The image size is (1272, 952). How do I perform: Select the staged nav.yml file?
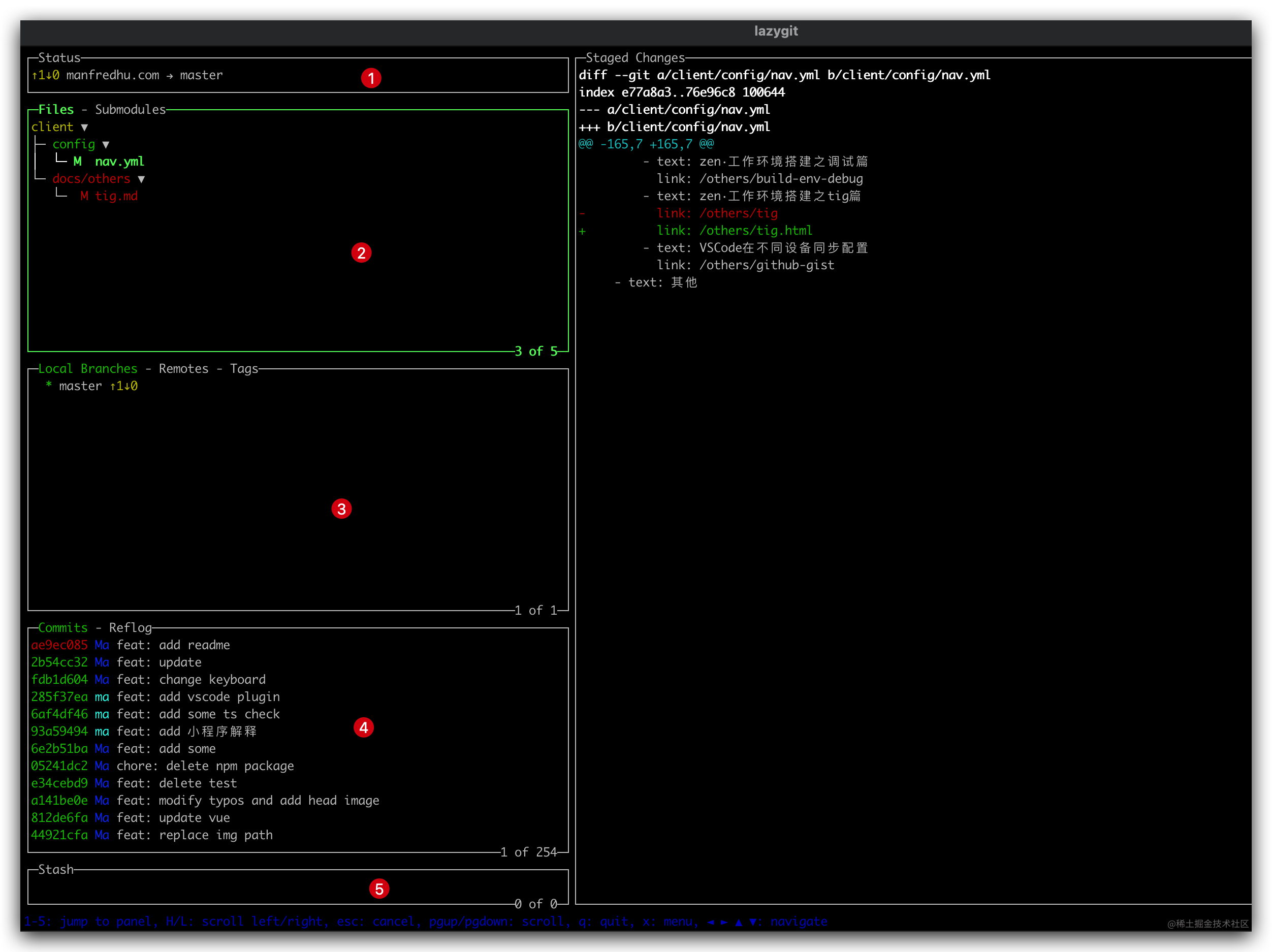[119, 162]
